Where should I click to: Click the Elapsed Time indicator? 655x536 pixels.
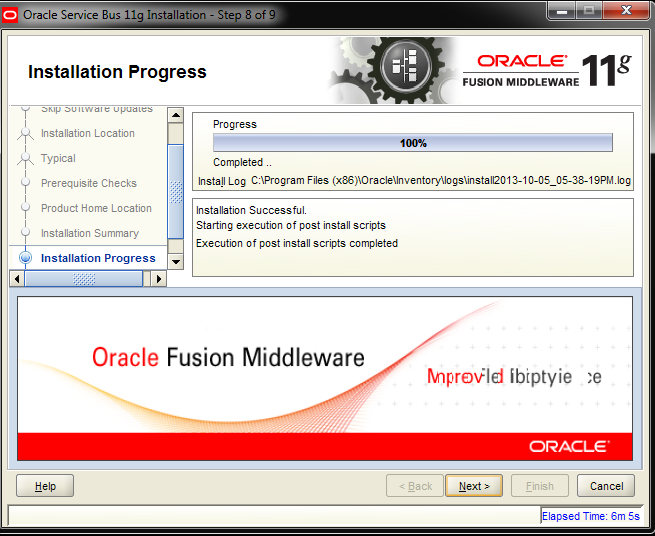(591, 516)
